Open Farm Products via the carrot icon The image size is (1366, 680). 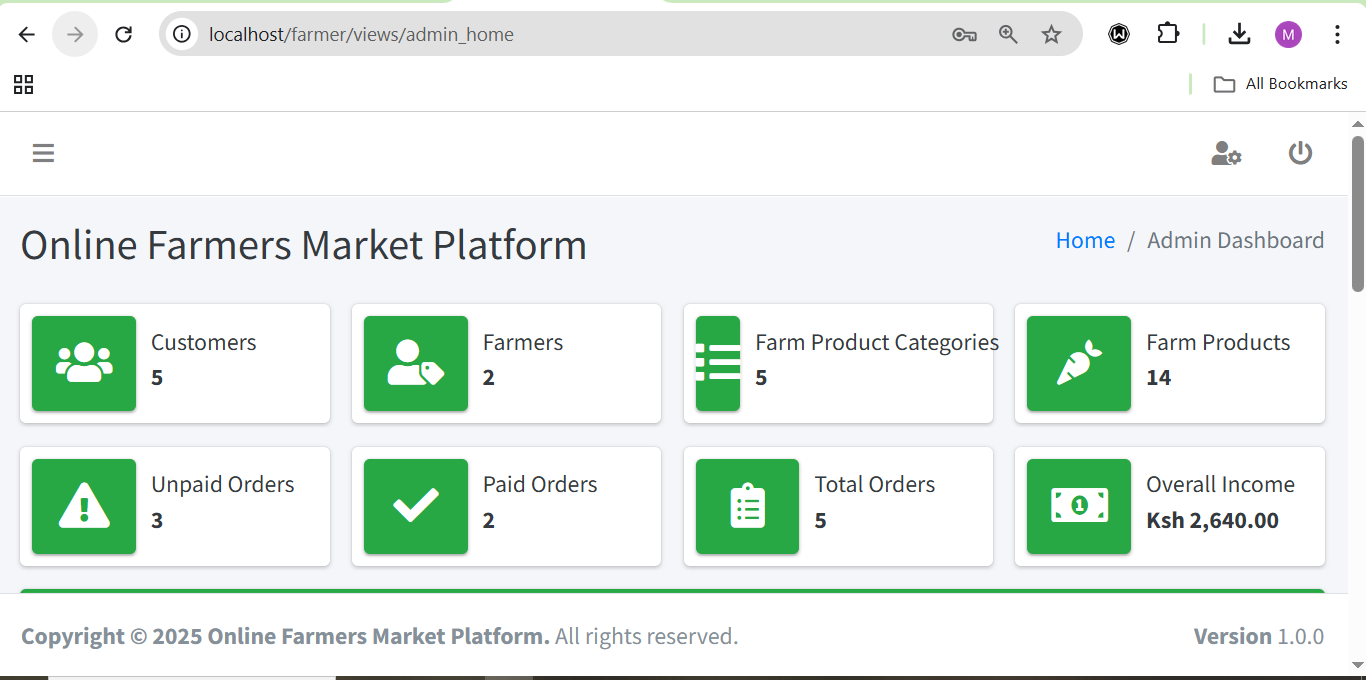(x=1079, y=363)
